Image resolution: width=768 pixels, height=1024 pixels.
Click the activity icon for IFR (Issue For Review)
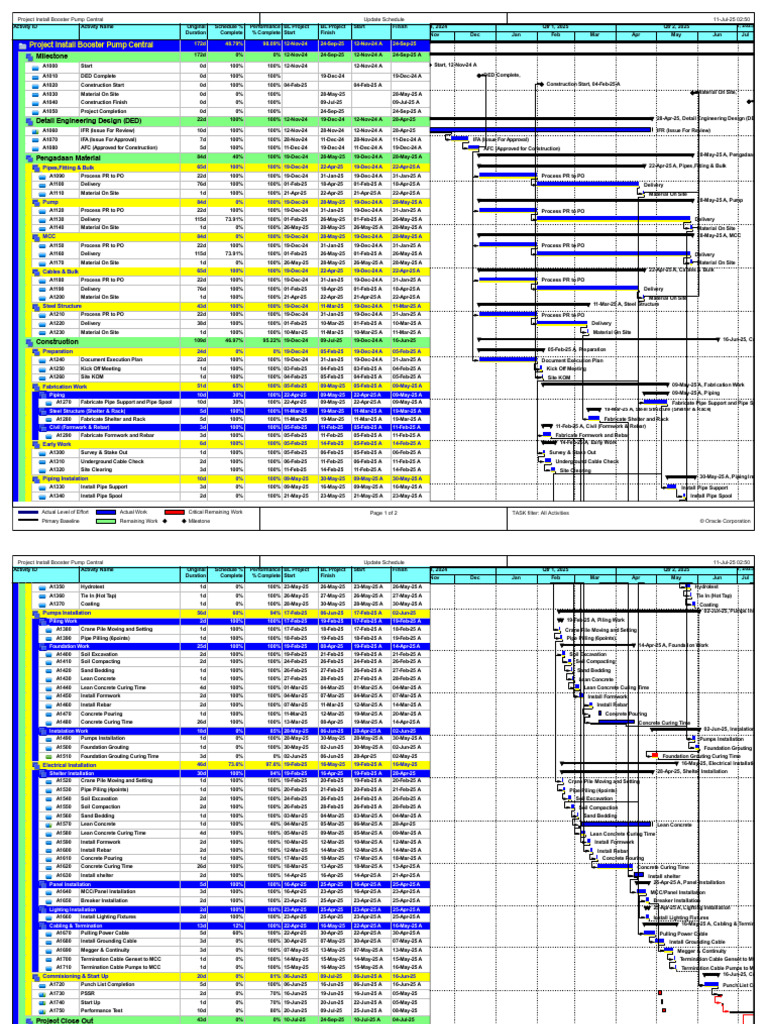(x=36, y=131)
